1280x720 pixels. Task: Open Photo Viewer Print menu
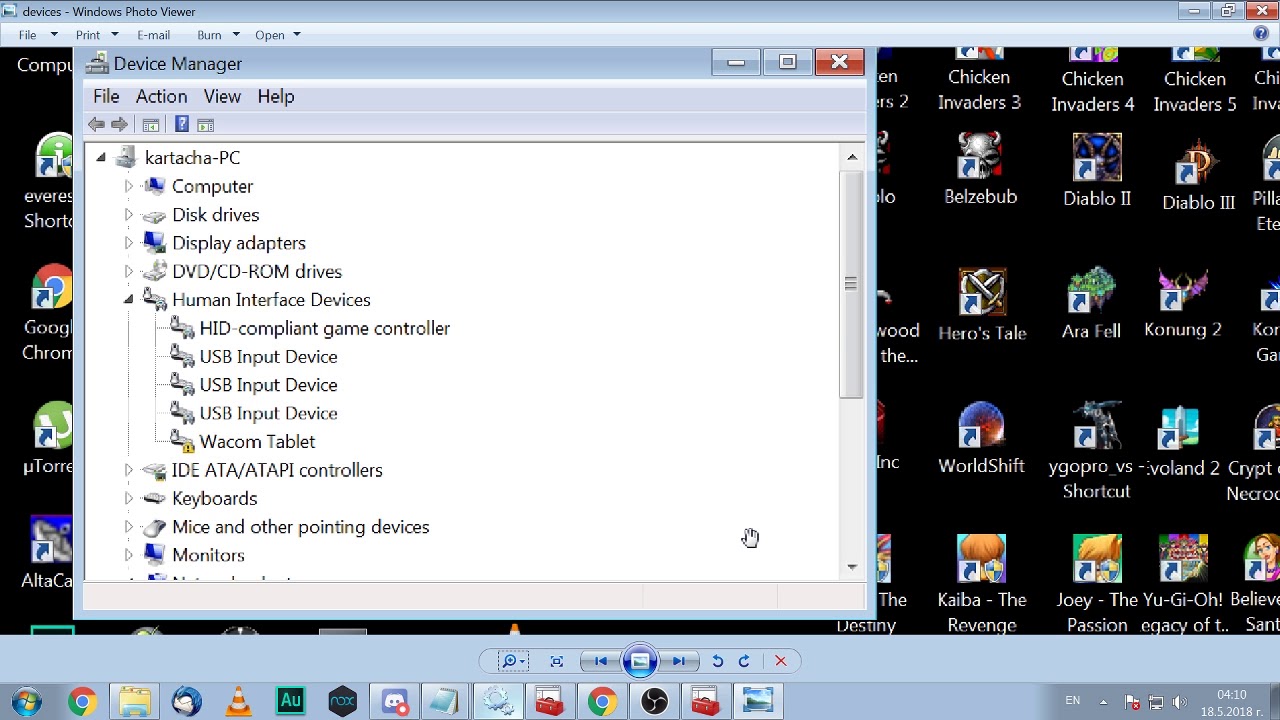pyautogui.click(x=96, y=35)
